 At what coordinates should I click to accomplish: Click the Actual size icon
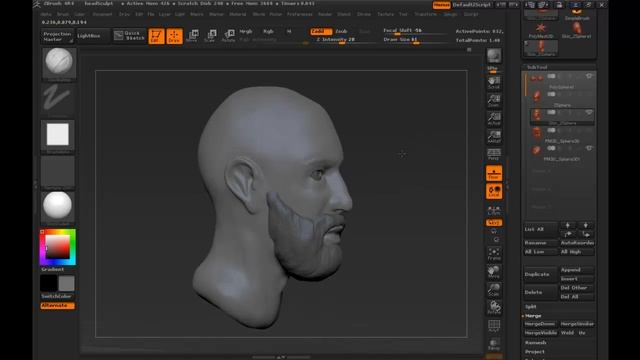pyautogui.click(x=494, y=118)
